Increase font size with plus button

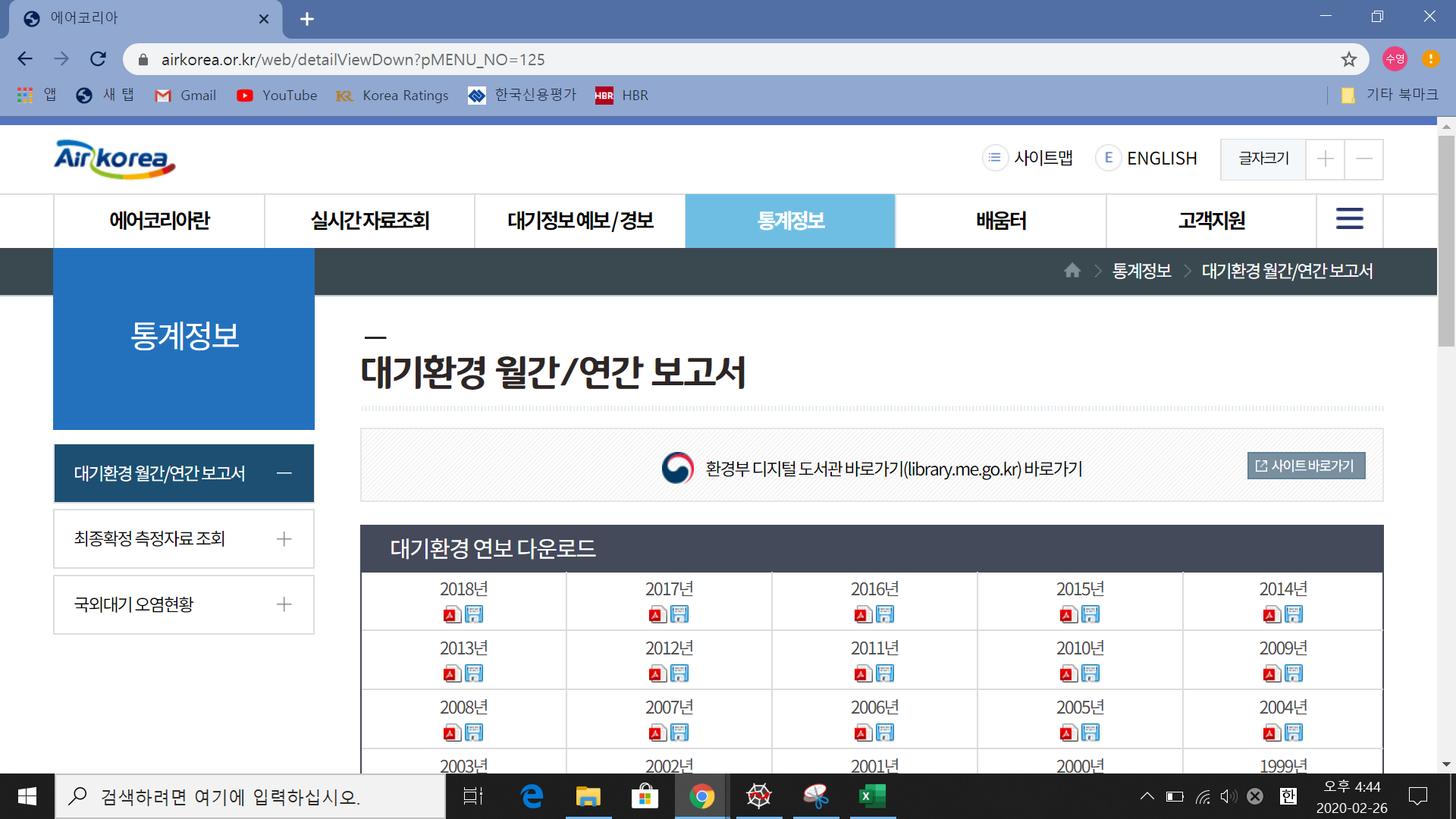pyautogui.click(x=1325, y=158)
